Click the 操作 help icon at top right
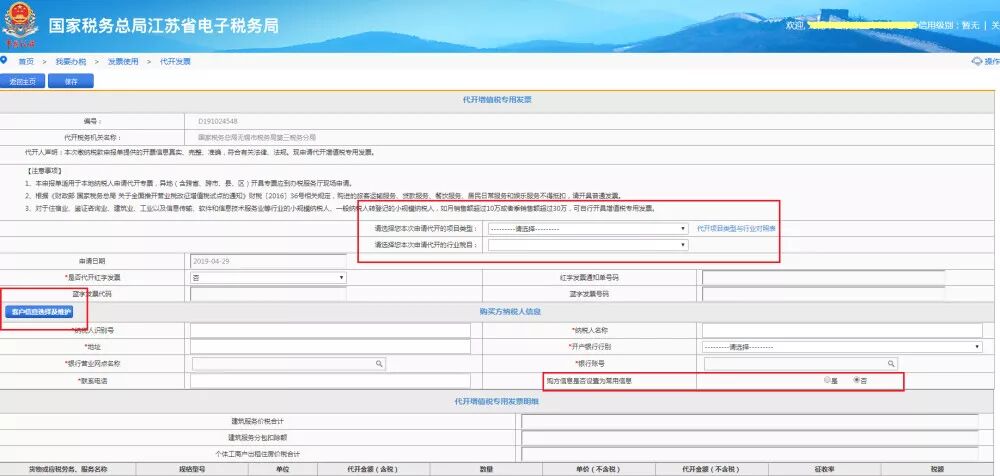 [985, 61]
